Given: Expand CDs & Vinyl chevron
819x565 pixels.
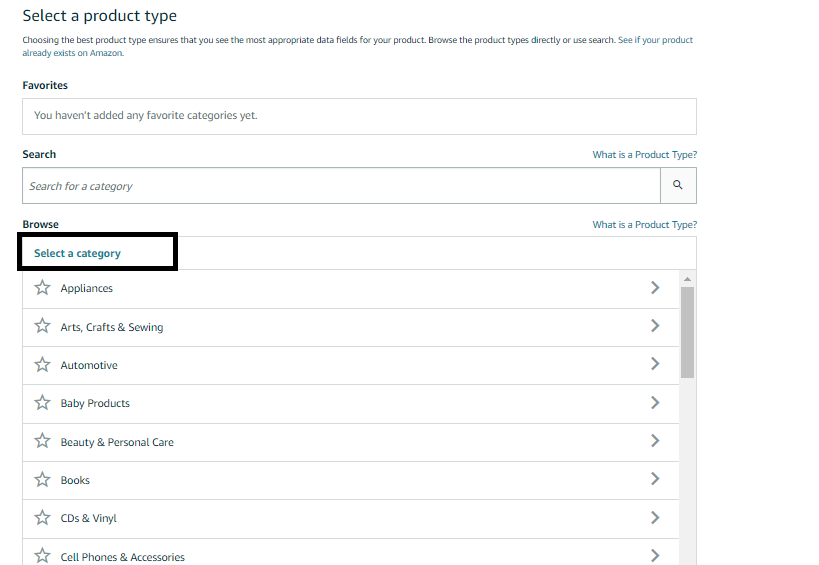Looking at the screenshot, I should click(655, 517).
